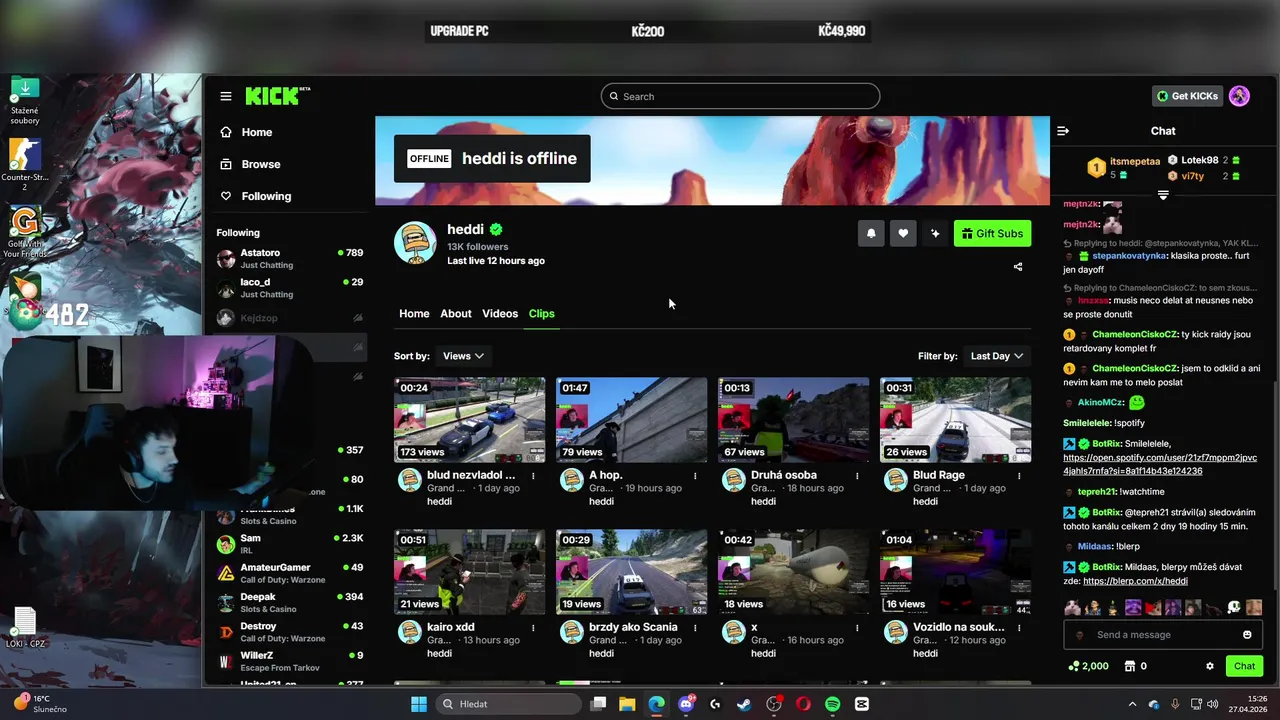Open three-dot menu for 'Vozidlo na souk' clip
This screenshot has width=1280, height=720.
point(1019,628)
